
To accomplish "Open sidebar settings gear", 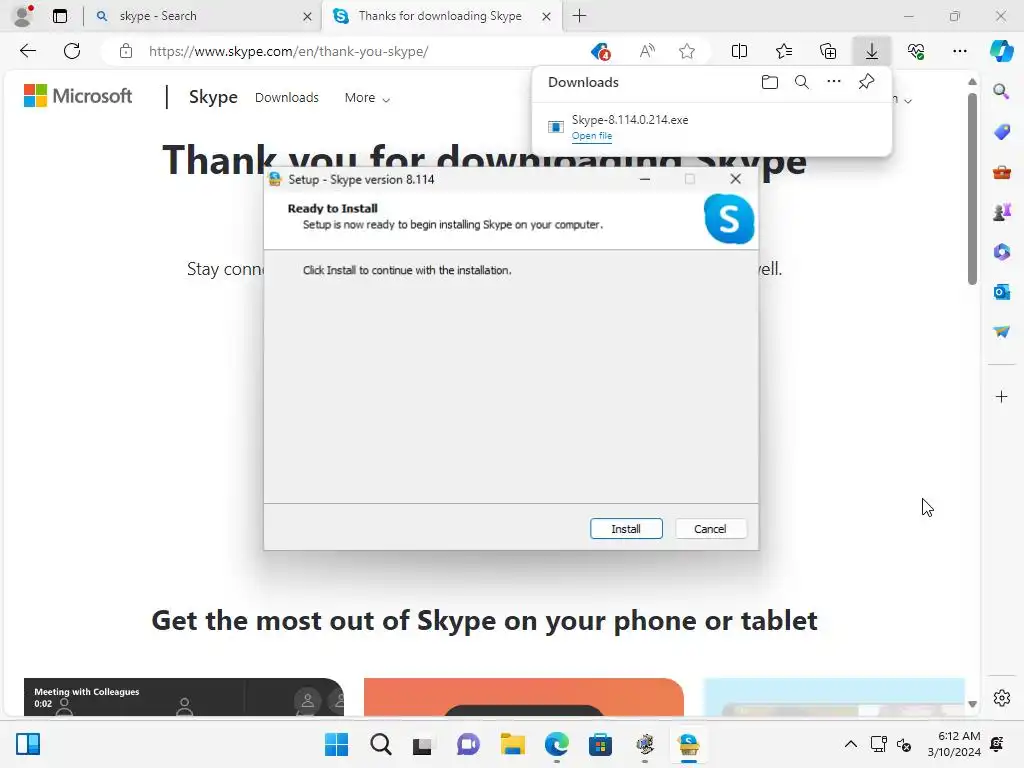I will (1001, 697).
